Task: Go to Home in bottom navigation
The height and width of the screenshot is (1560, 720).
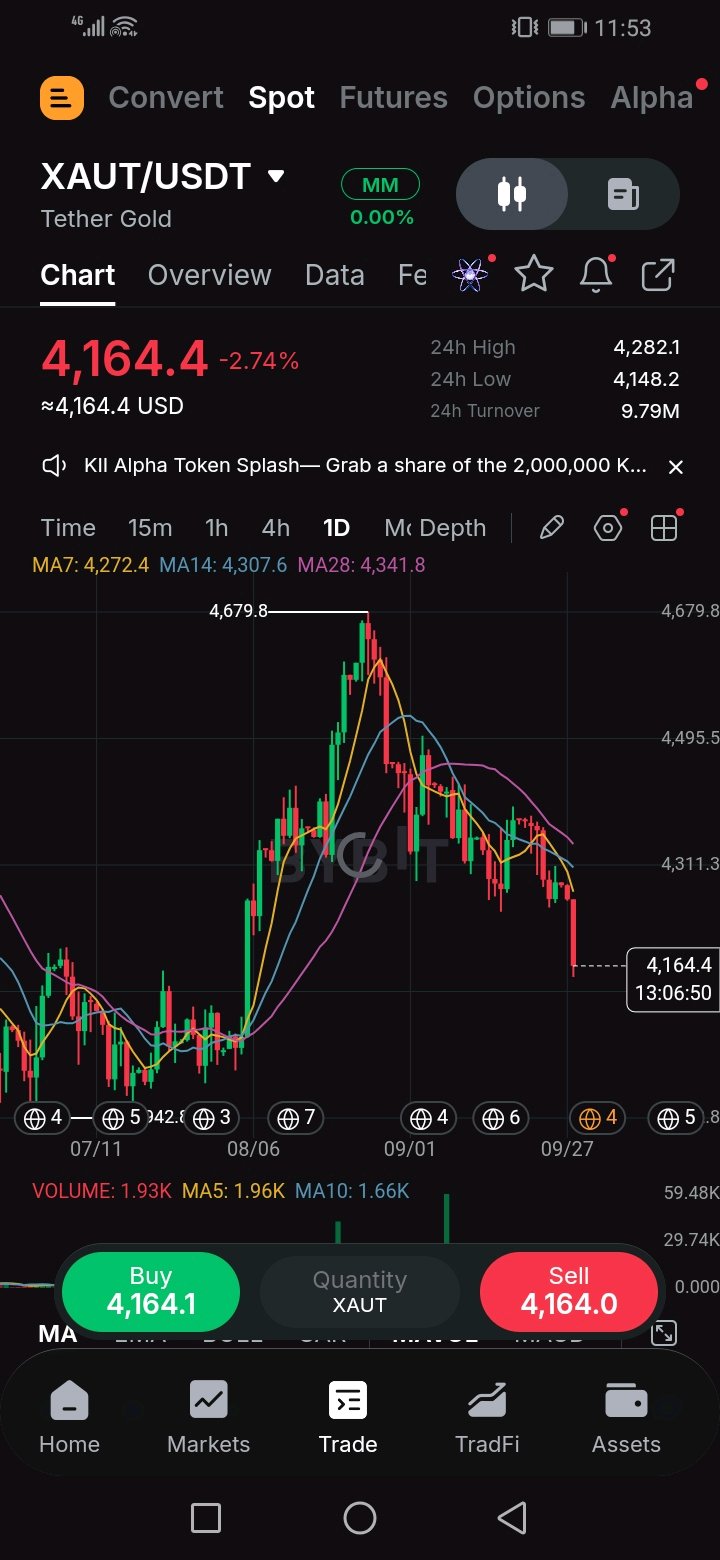Action: pos(69,1417)
